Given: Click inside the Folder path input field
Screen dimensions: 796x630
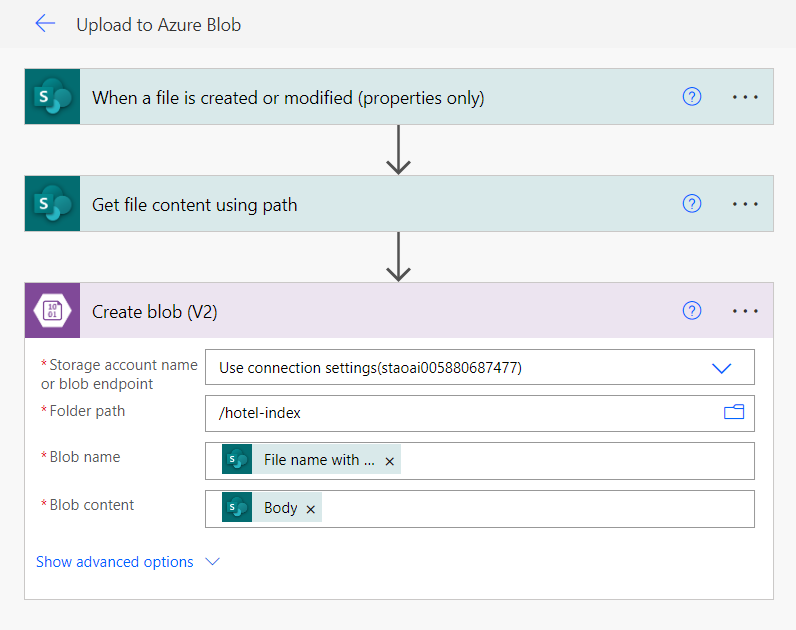Looking at the screenshot, I should click(460, 413).
